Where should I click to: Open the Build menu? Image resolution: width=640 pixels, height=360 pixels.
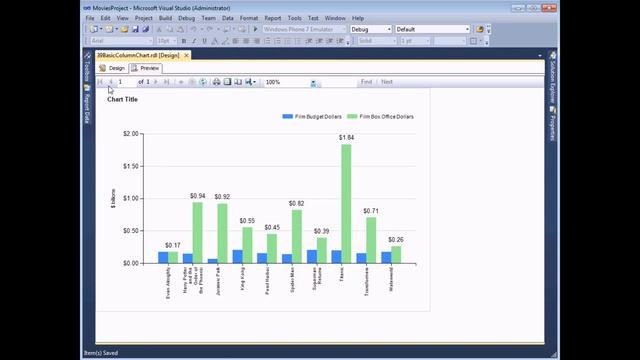(165, 18)
